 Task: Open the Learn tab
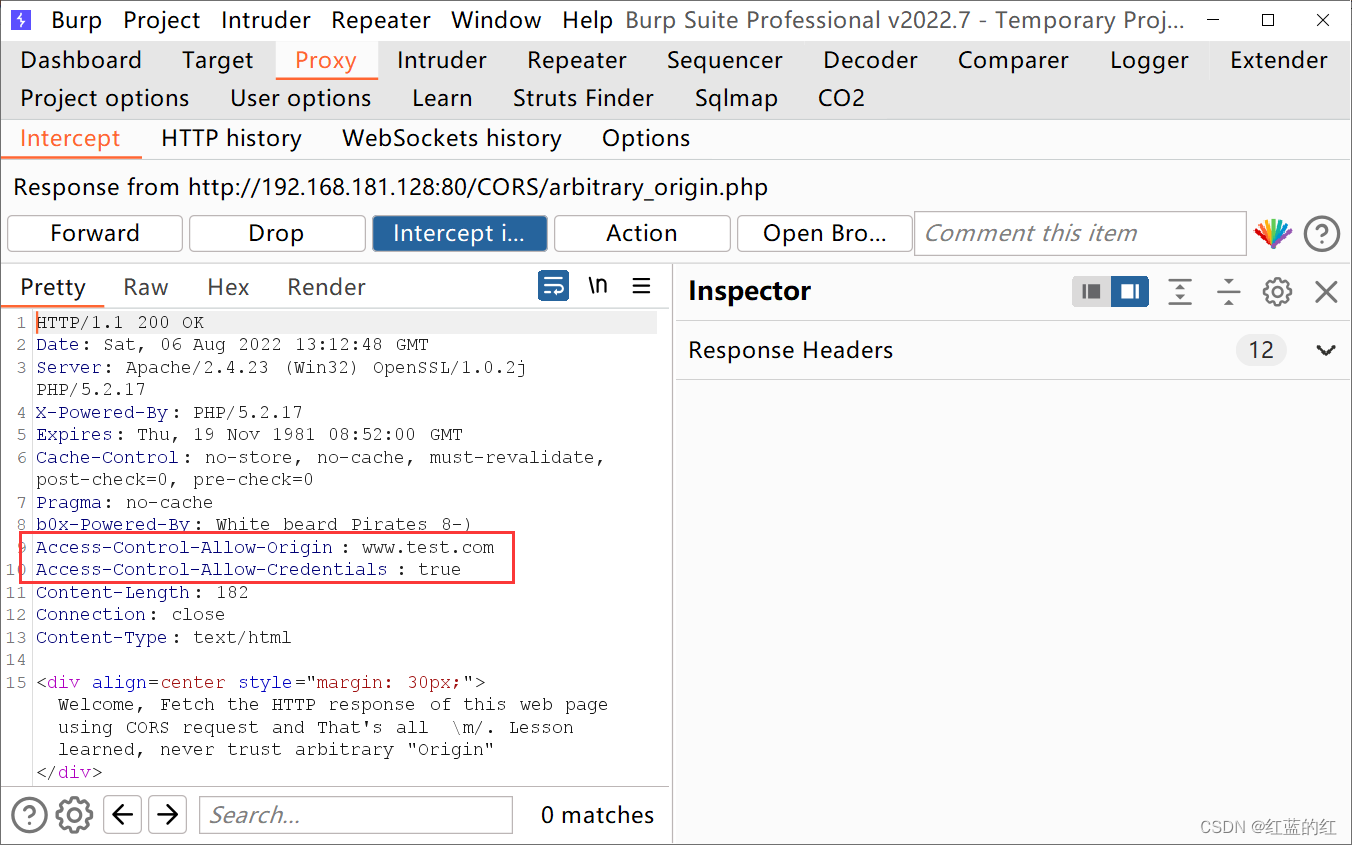[442, 98]
